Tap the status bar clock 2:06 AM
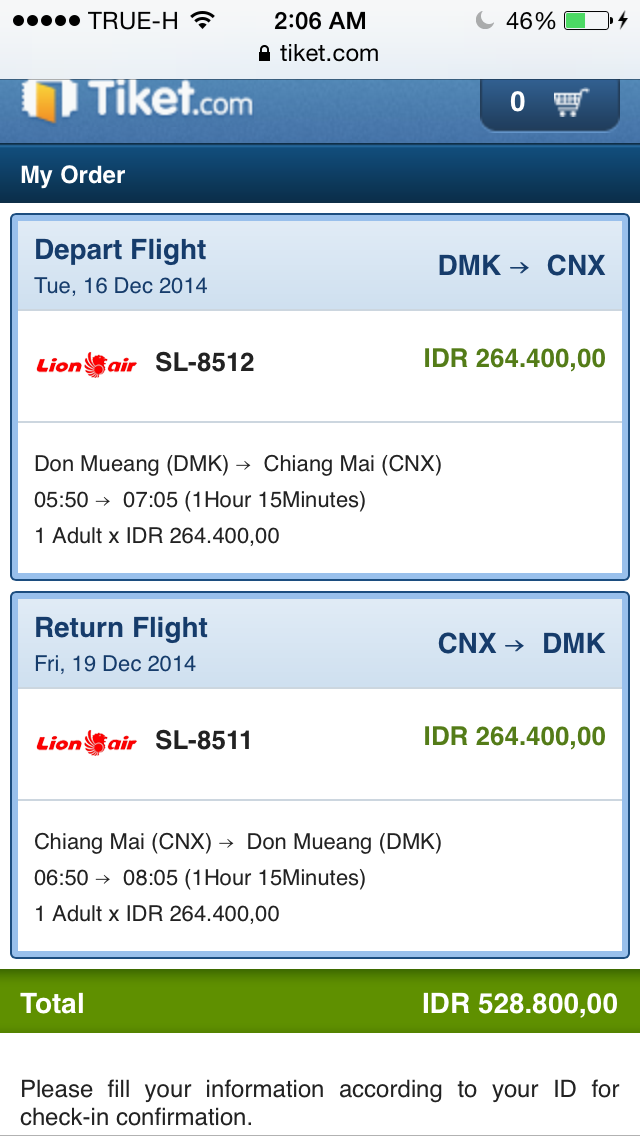The image size is (640, 1136). click(320, 20)
